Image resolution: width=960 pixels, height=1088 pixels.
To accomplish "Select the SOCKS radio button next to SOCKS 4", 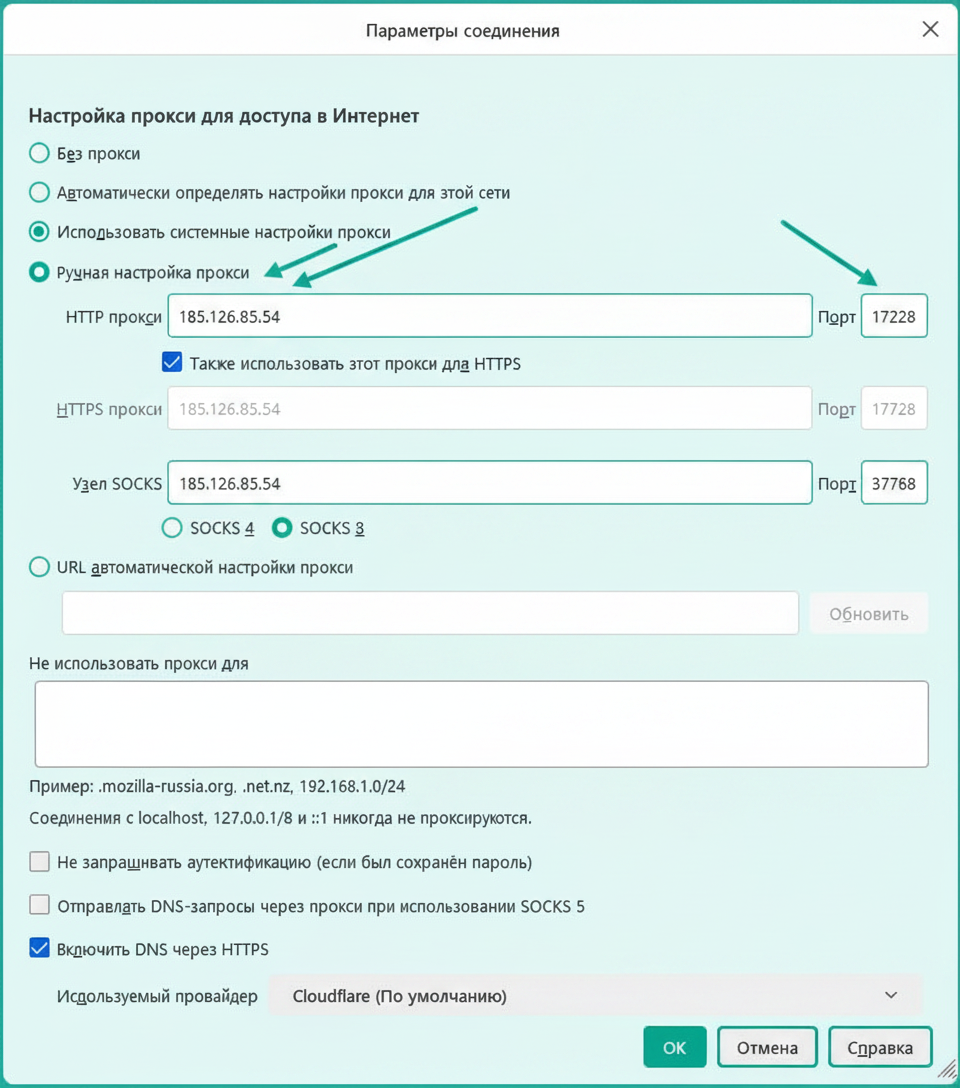I will click(282, 528).
